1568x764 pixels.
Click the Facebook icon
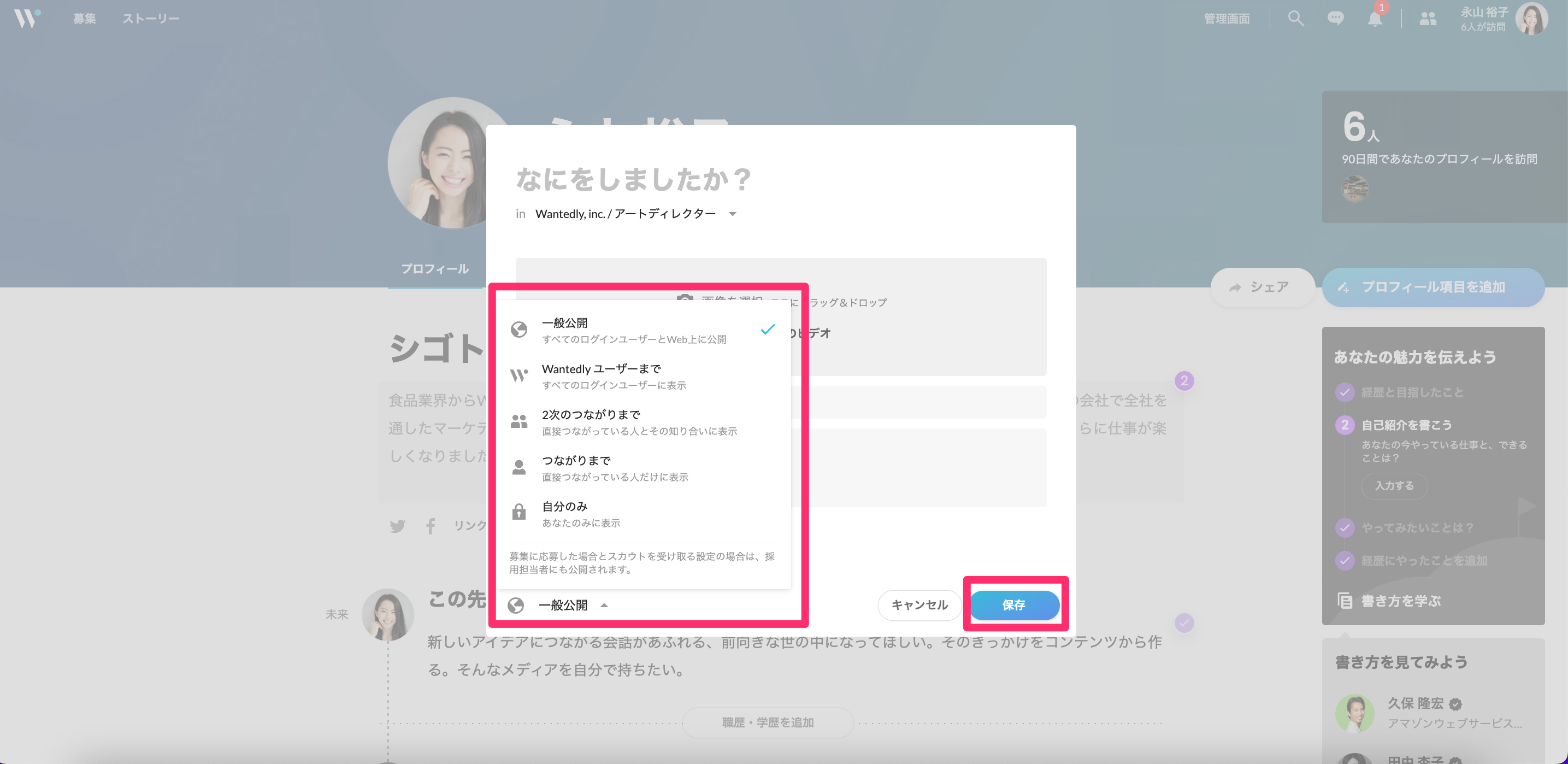coord(431,525)
